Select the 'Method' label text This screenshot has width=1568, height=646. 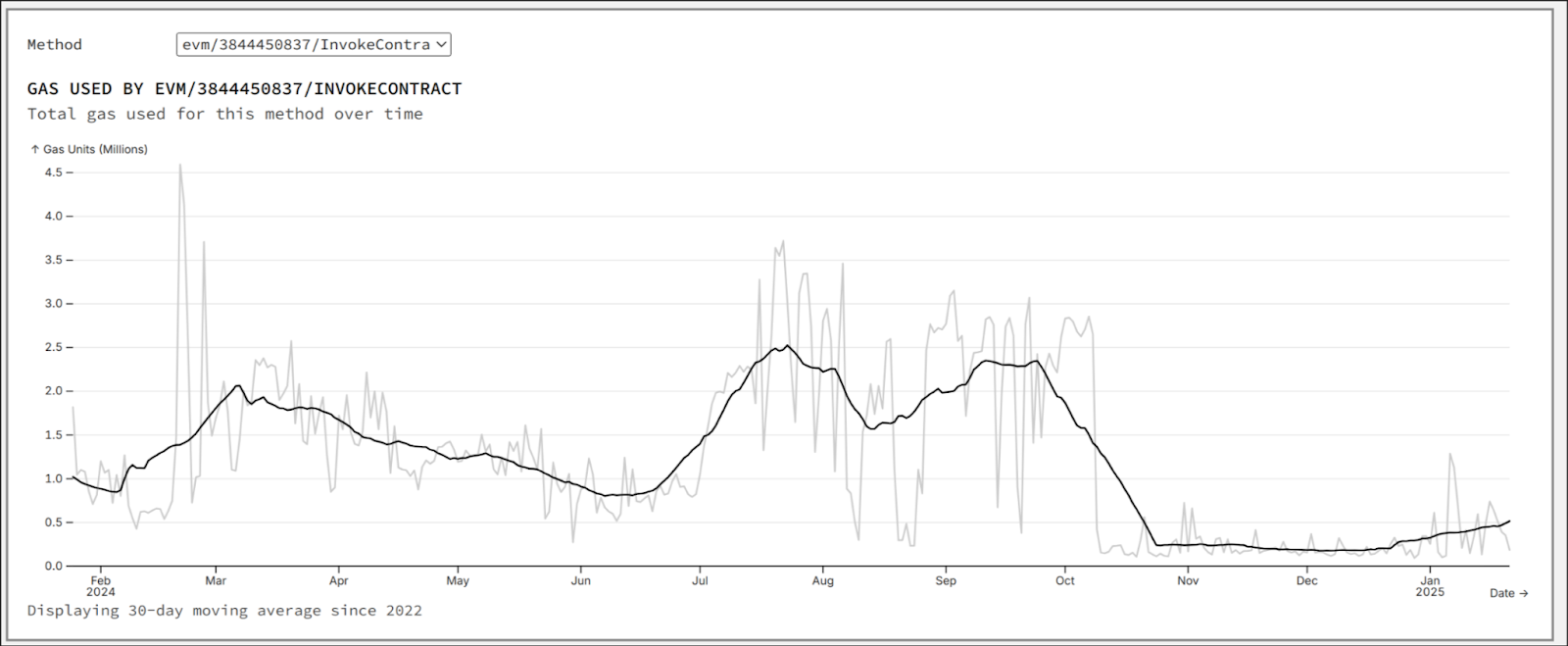tap(55, 44)
